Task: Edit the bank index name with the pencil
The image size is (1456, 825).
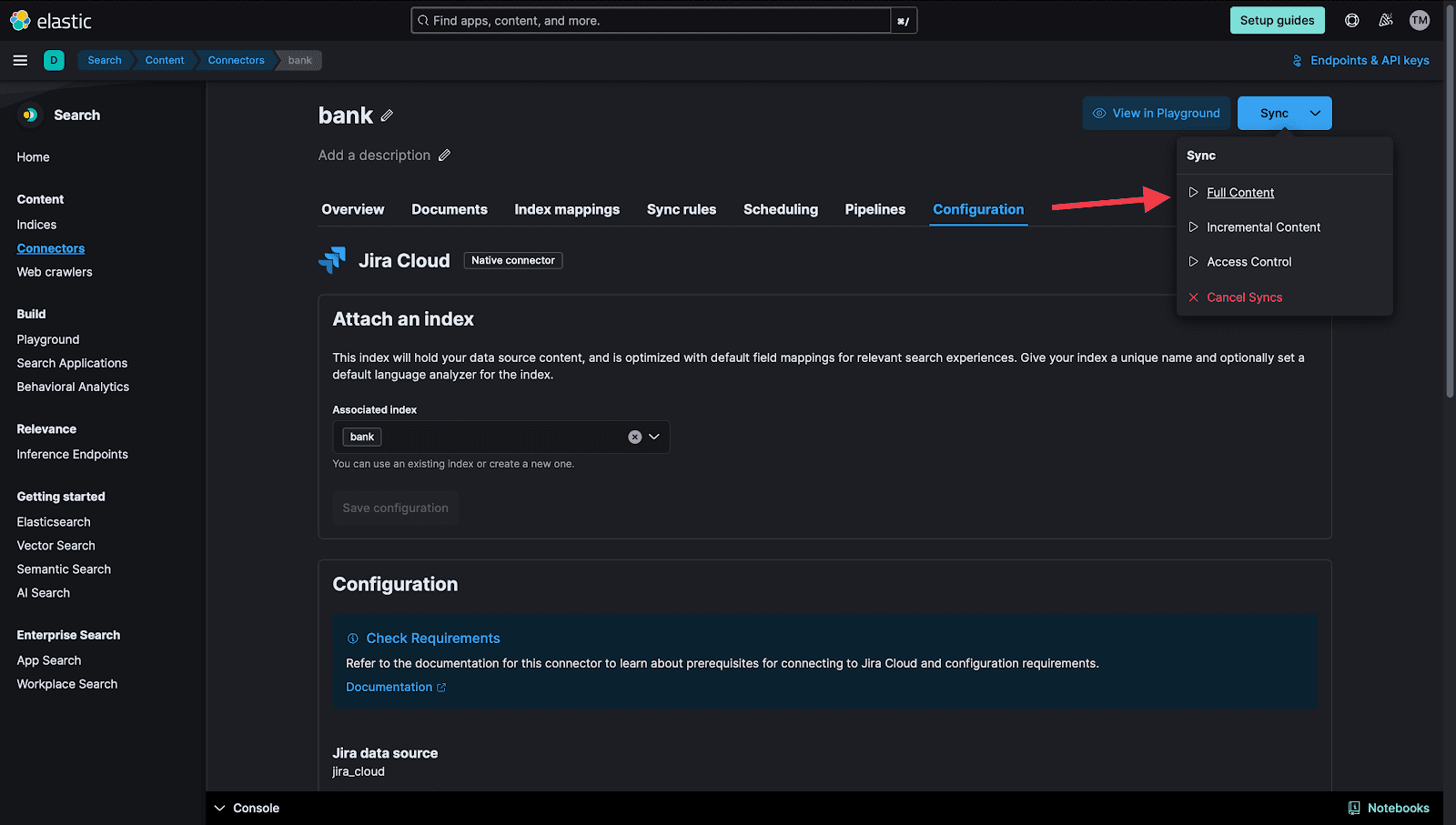Action: pyautogui.click(x=387, y=116)
